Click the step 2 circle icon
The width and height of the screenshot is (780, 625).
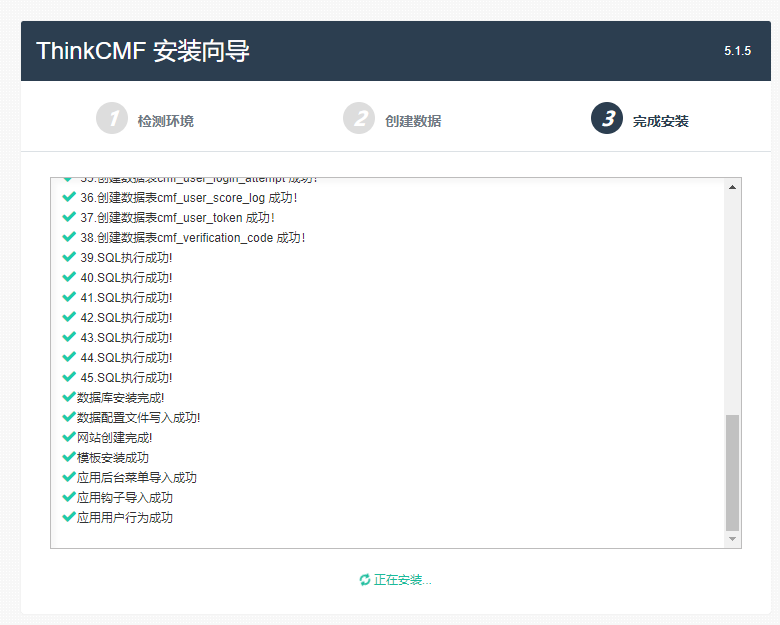[359, 118]
